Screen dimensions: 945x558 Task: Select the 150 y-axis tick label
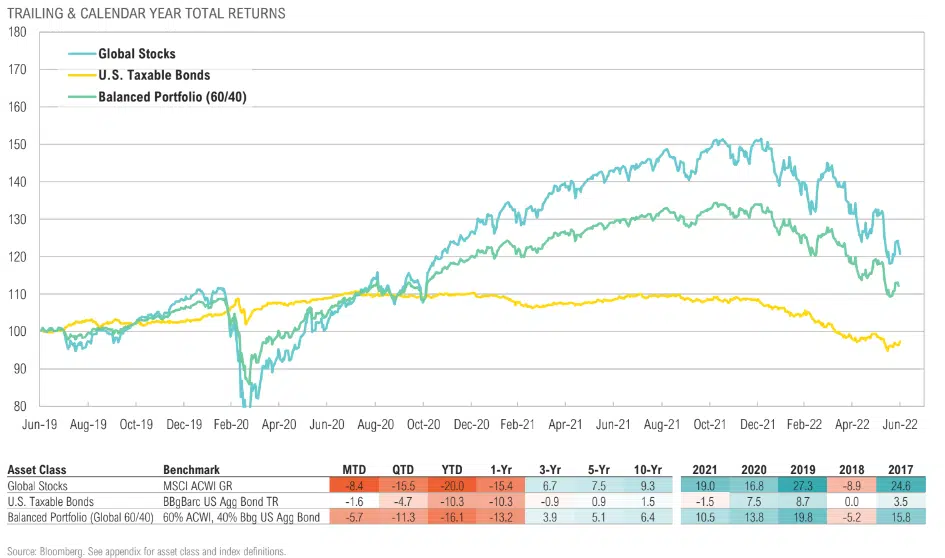tap(17, 144)
